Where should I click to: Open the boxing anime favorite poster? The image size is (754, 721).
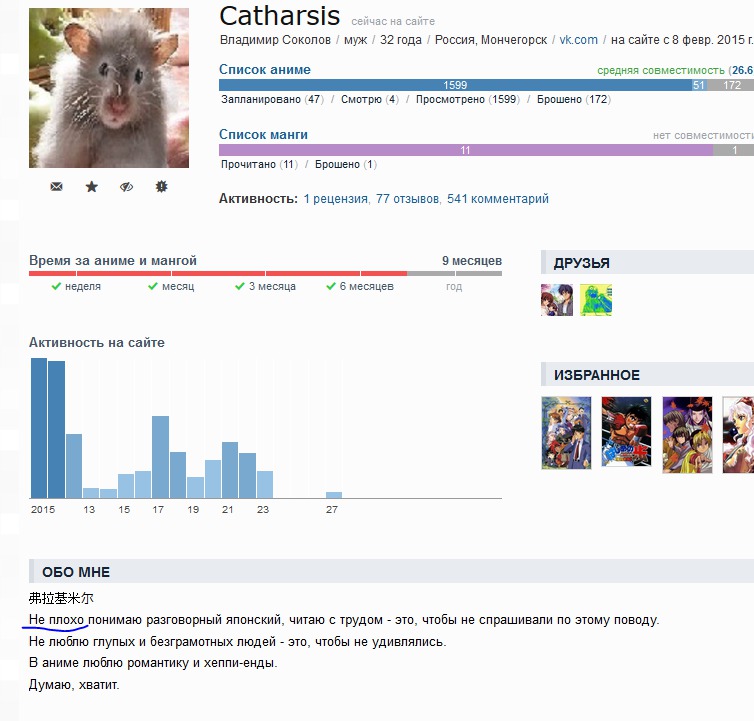(x=626, y=433)
